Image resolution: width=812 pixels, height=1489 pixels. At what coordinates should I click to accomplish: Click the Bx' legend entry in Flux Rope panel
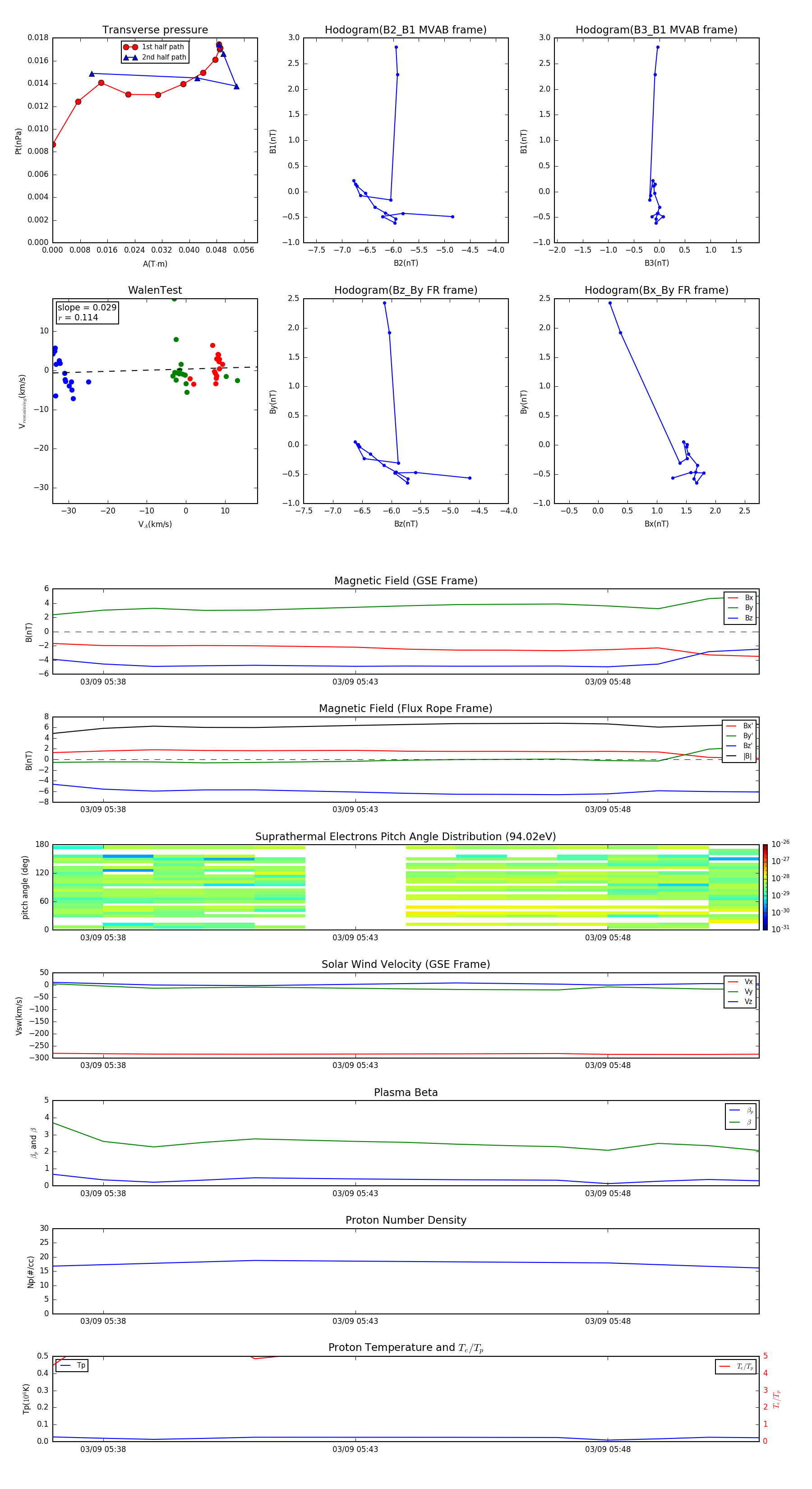pos(739,726)
